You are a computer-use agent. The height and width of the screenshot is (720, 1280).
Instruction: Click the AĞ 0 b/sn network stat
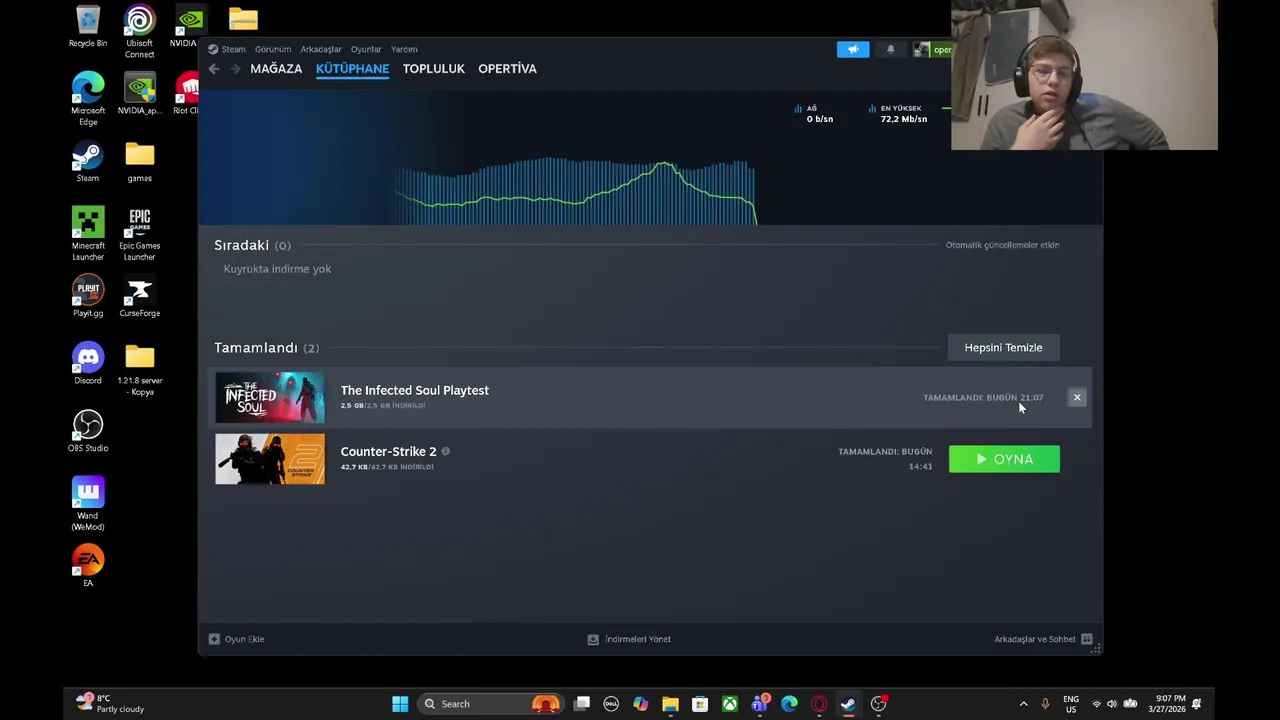coord(814,114)
